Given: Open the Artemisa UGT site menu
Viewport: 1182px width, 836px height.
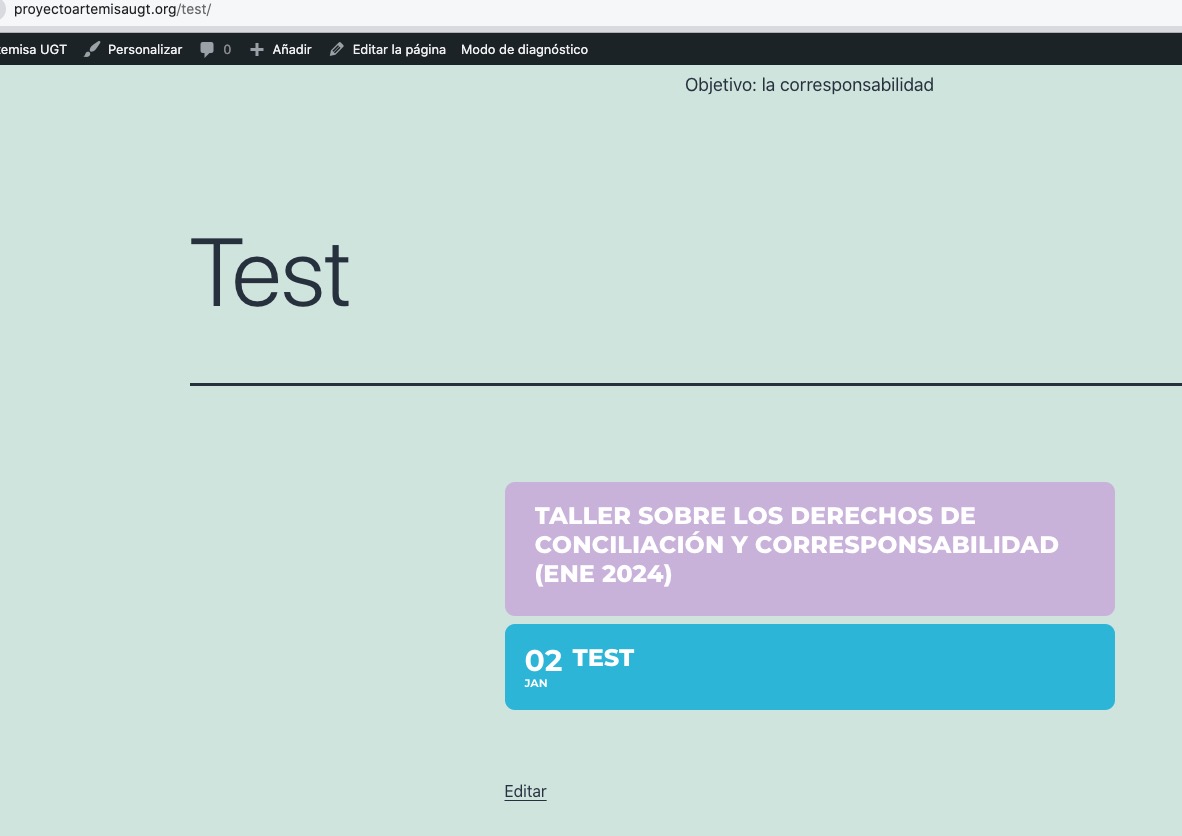Looking at the screenshot, I should [x=33, y=50].
